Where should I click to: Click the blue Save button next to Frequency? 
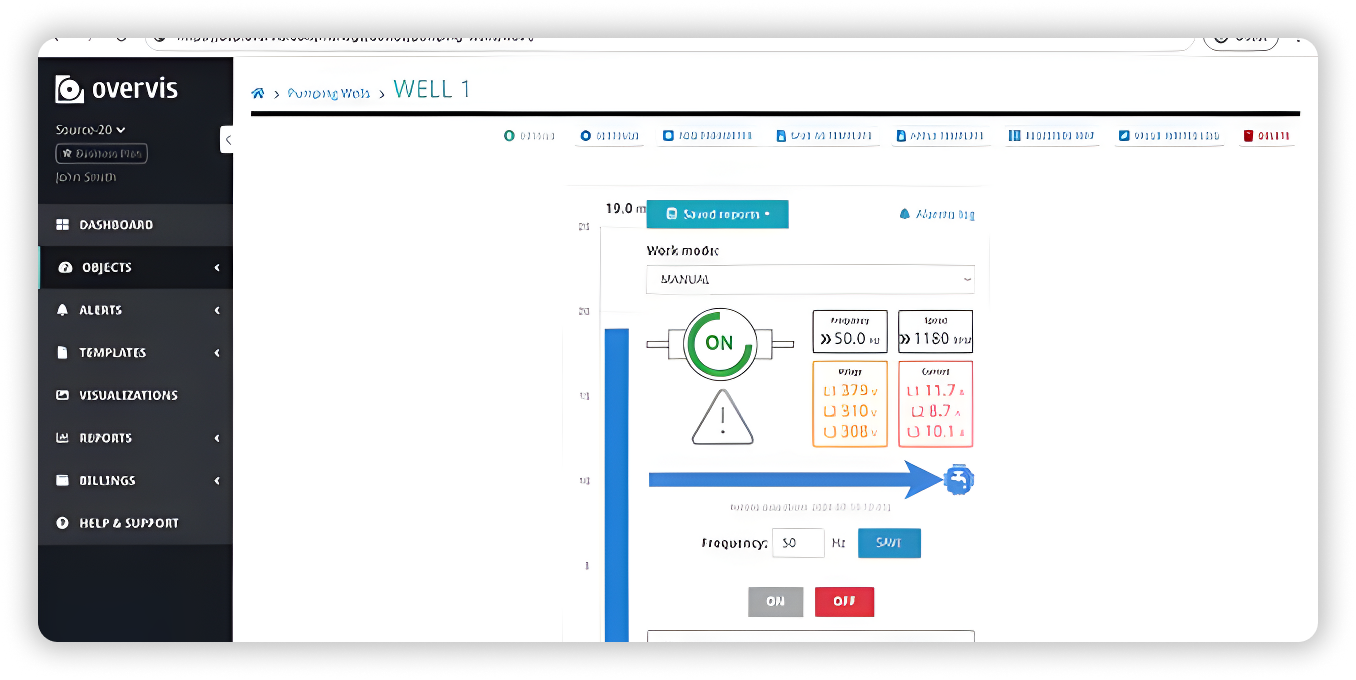coord(889,543)
